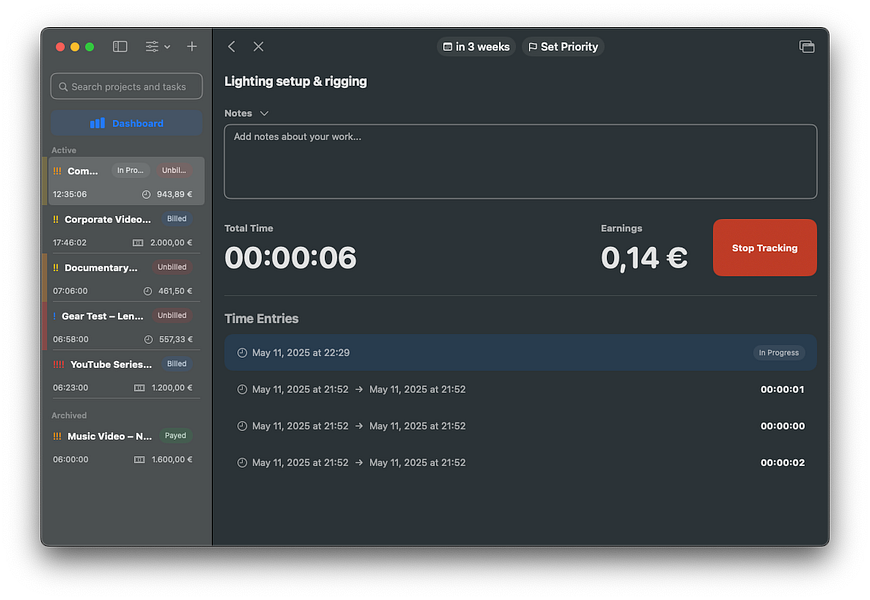Click the clock icon beside 461,50 €
The height and width of the screenshot is (600, 870).
148,291
